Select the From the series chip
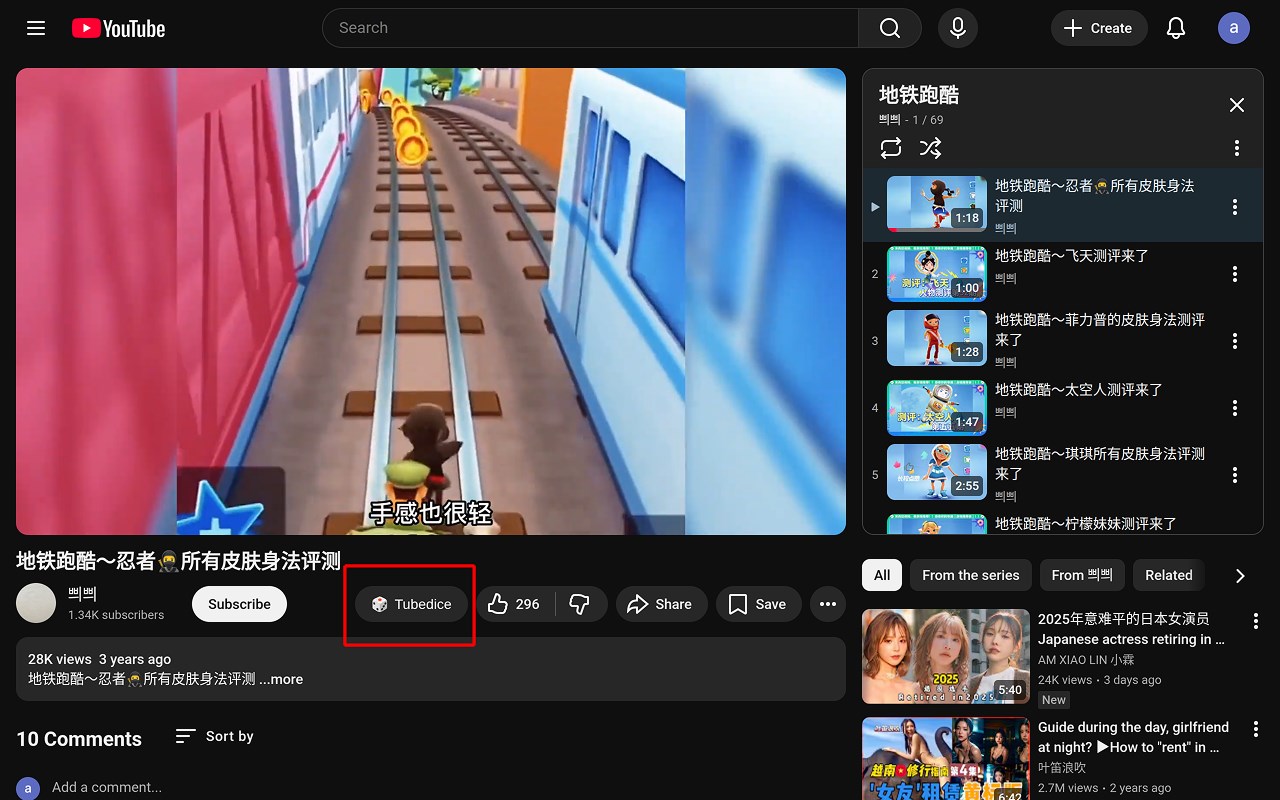Screen dimensions: 1280x800 tap(971, 575)
